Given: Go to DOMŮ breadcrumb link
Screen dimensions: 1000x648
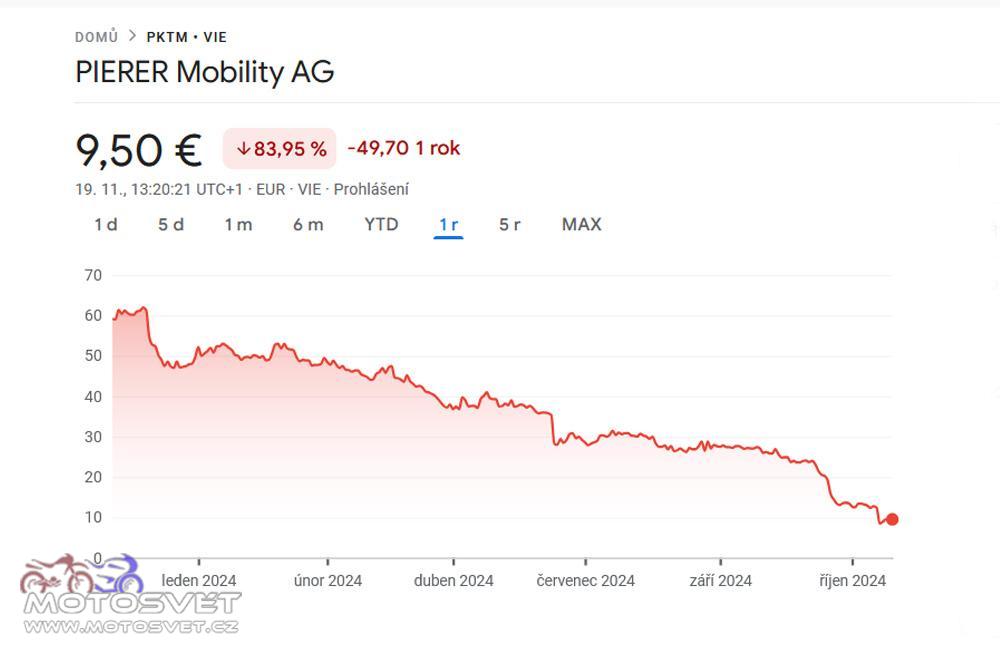Looking at the screenshot, I should point(96,37).
